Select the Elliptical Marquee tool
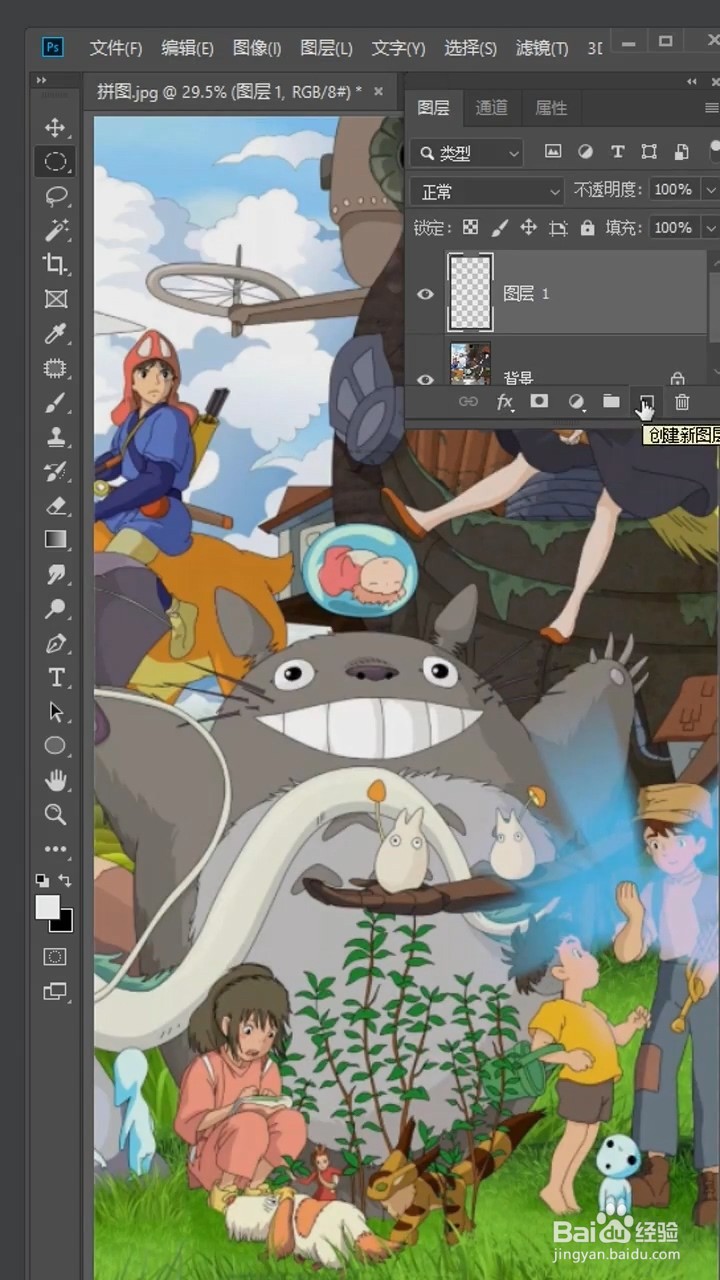The height and width of the screenshot is (1280, 720). pyautogui.click(x=55, y=161)
